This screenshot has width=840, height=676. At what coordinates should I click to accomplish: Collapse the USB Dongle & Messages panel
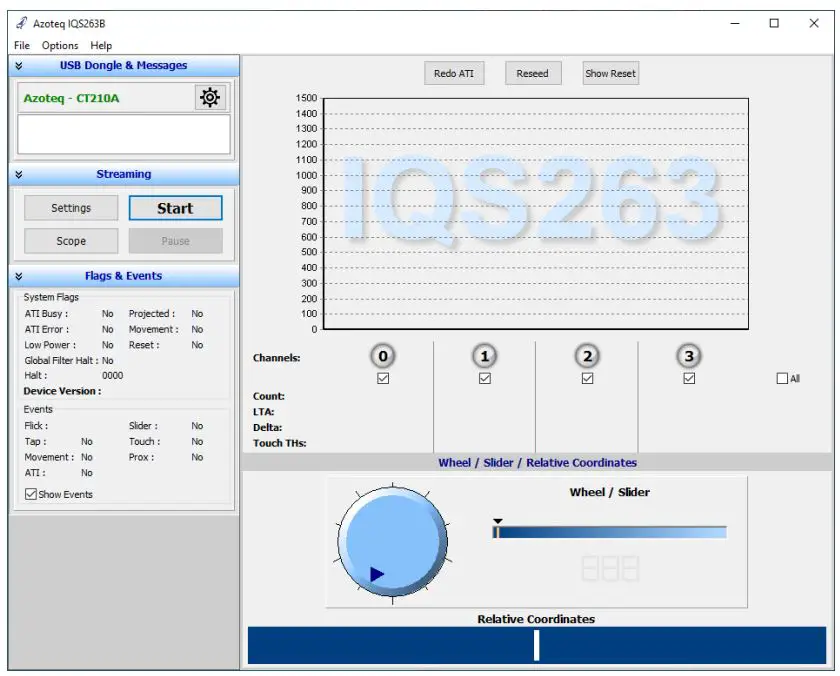(17, 64)
